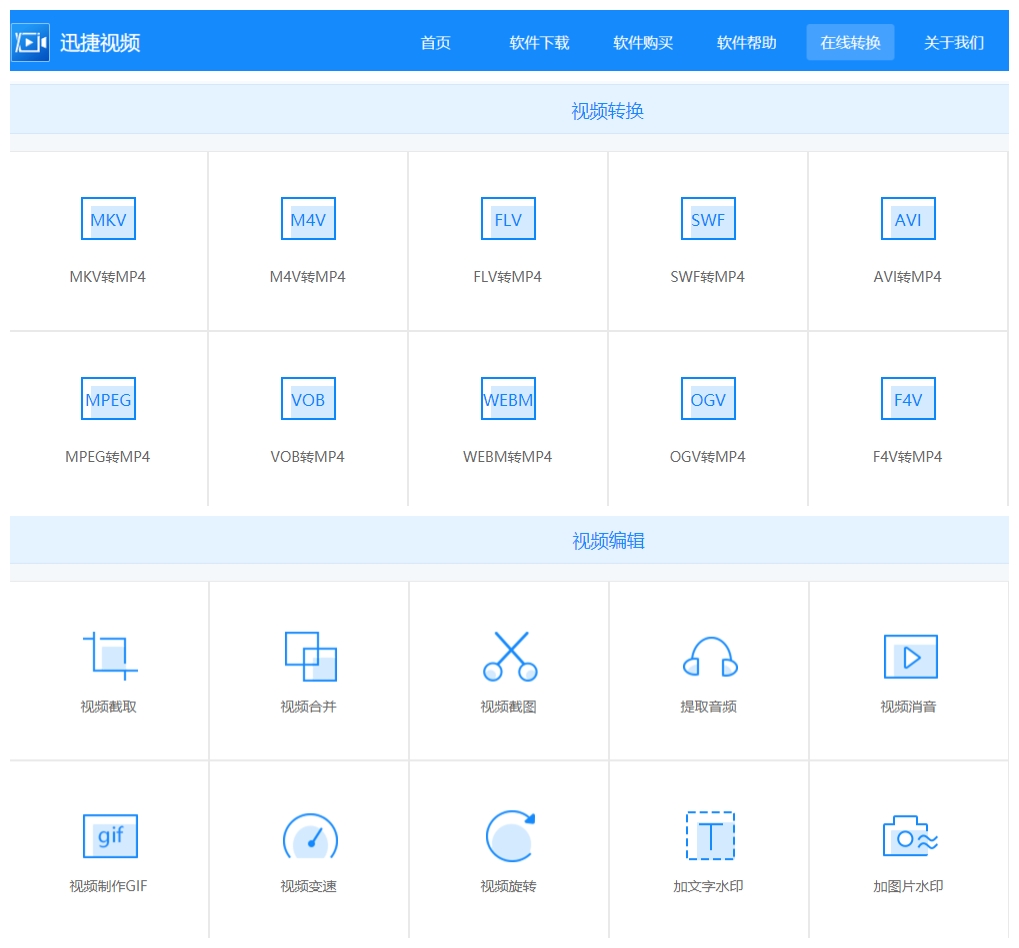Choose the gif maker icon
This screenshot has height=948, width=1019.
[110, 836]
